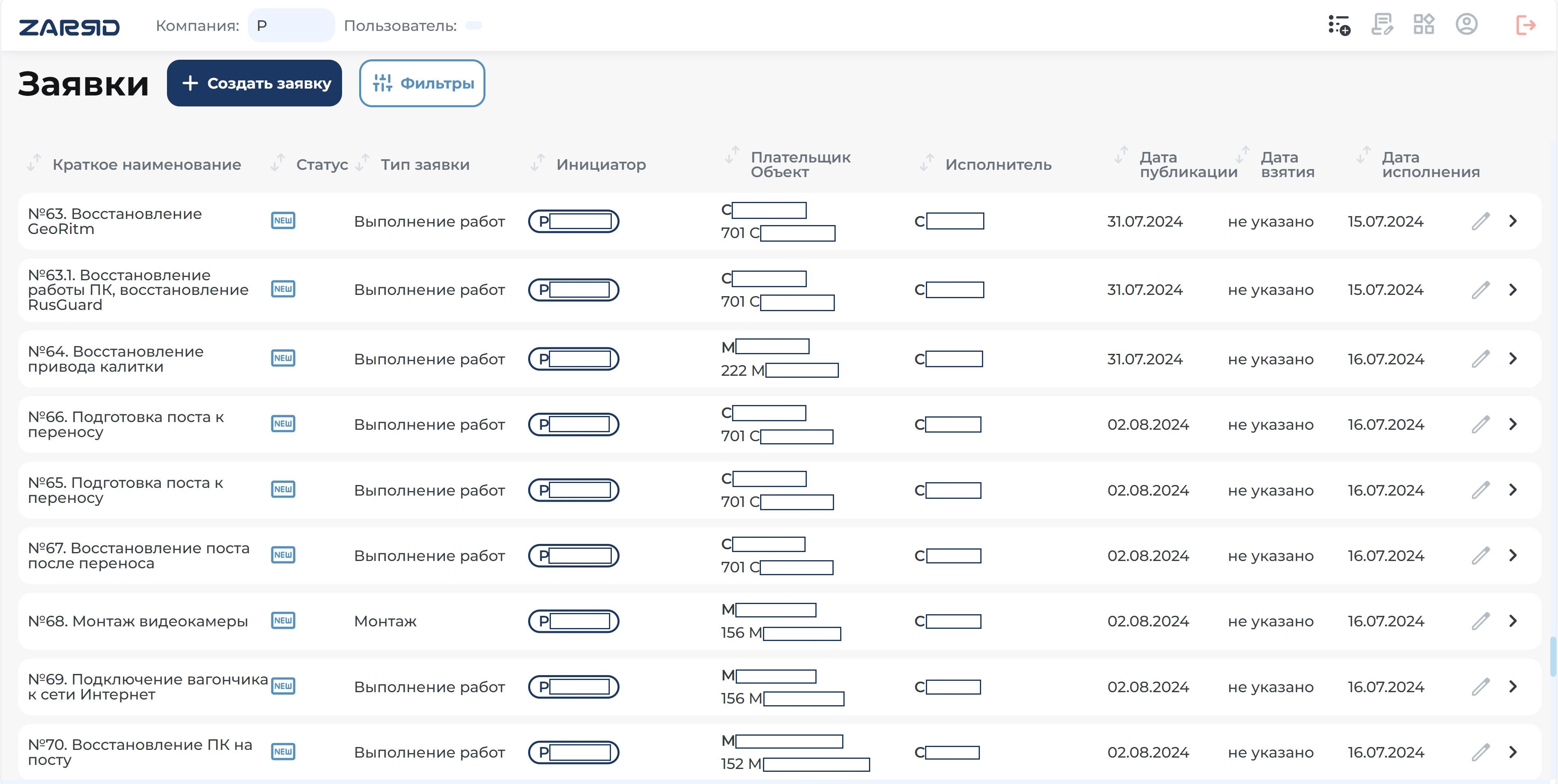Select '№68. Монтаж видеокамеры' title
The width and height of the screenshot is (1558, 784).
138,621
